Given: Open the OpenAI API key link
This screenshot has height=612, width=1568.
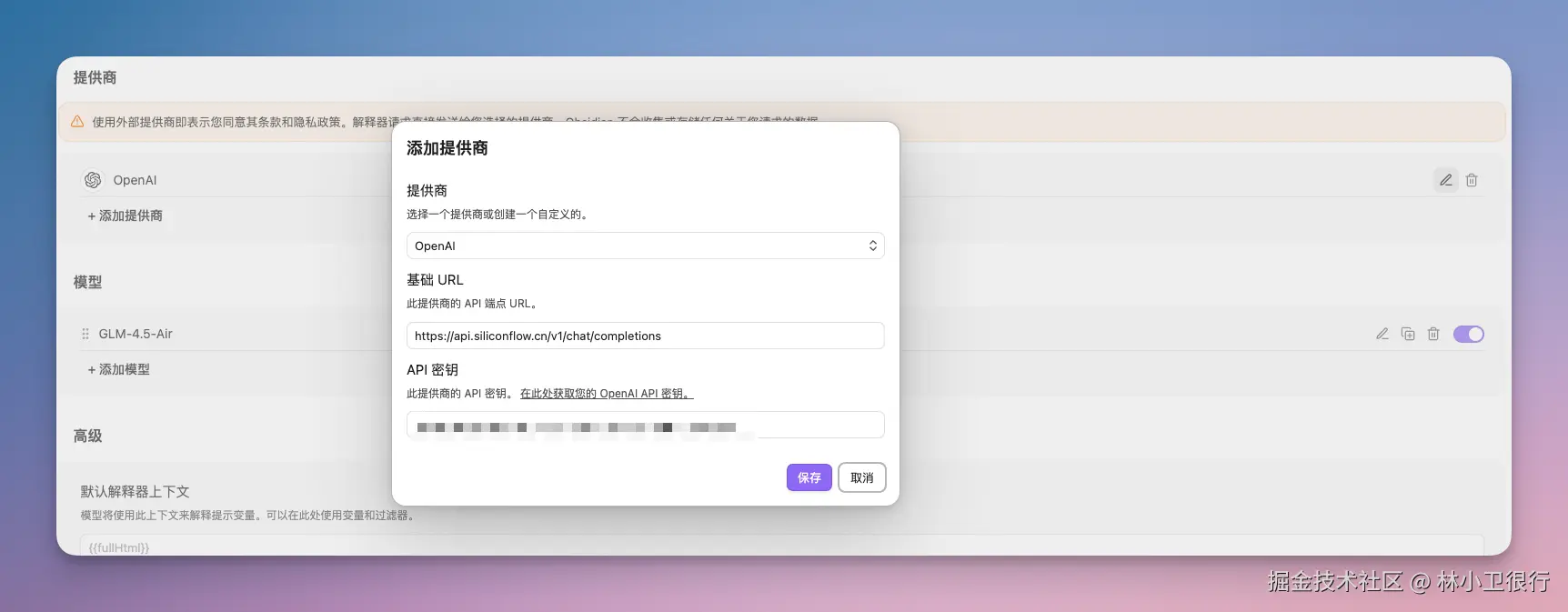Looking at the screenshot, I should pyautogui.click(x=607, y=394).
